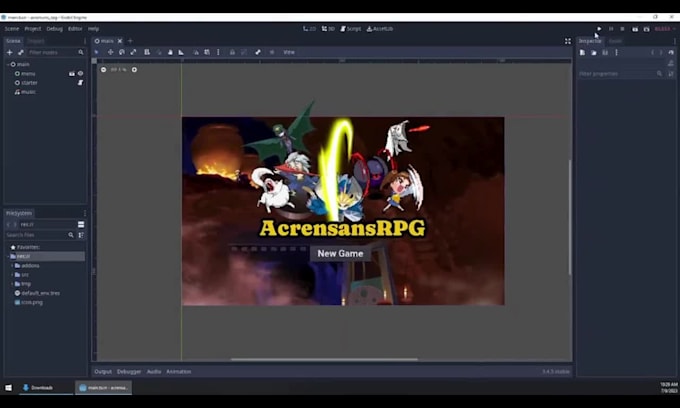Select the Scene dock tab

point(13,41)
